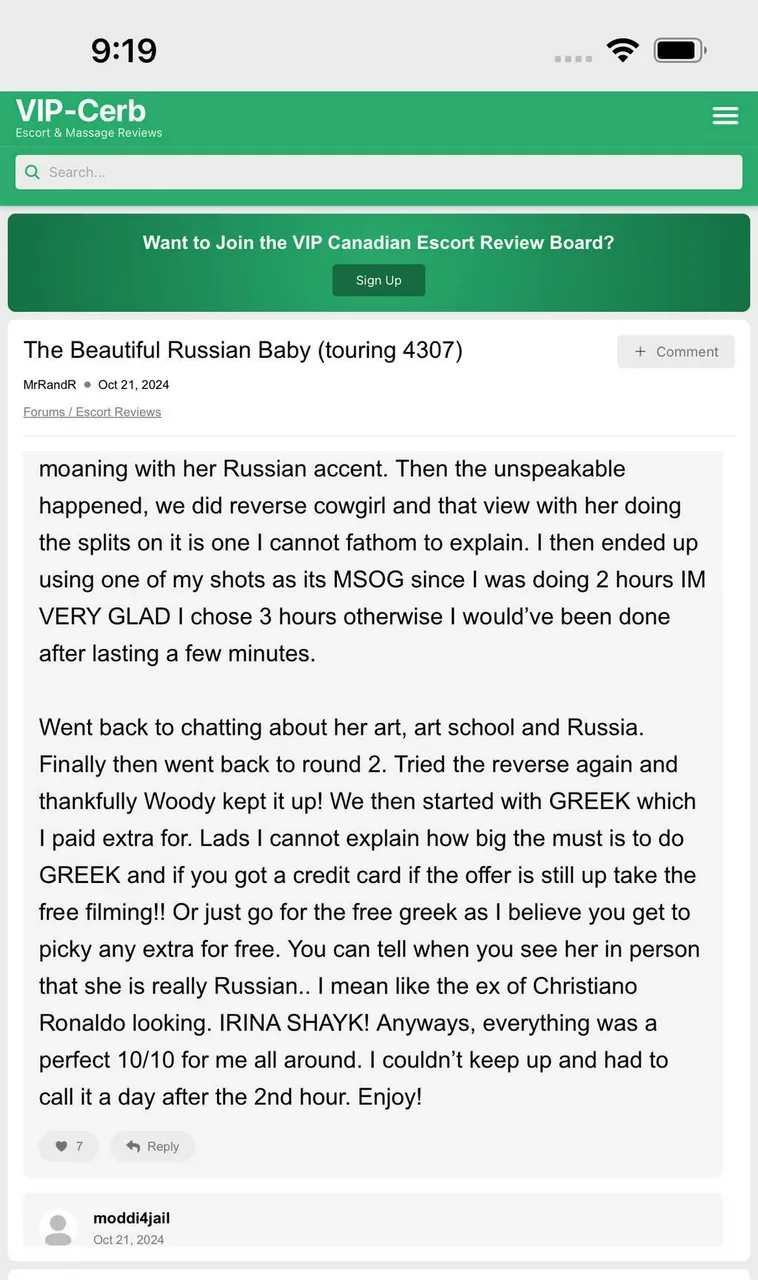Select the thread title heading
Viewport: 758px width, 1280px height.
pos(242,350)
